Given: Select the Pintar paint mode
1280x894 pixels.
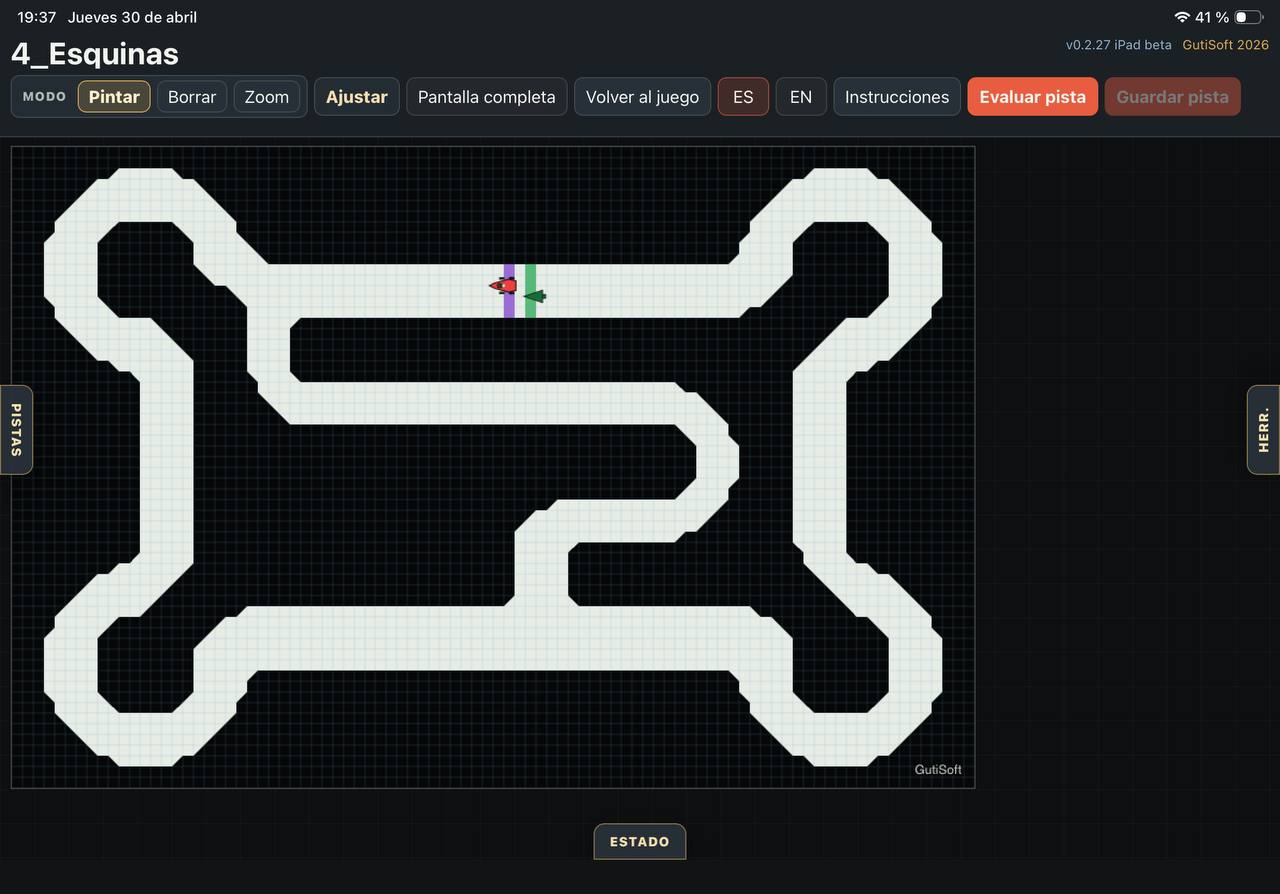Looking at the screenshot, I should [114, 97].
